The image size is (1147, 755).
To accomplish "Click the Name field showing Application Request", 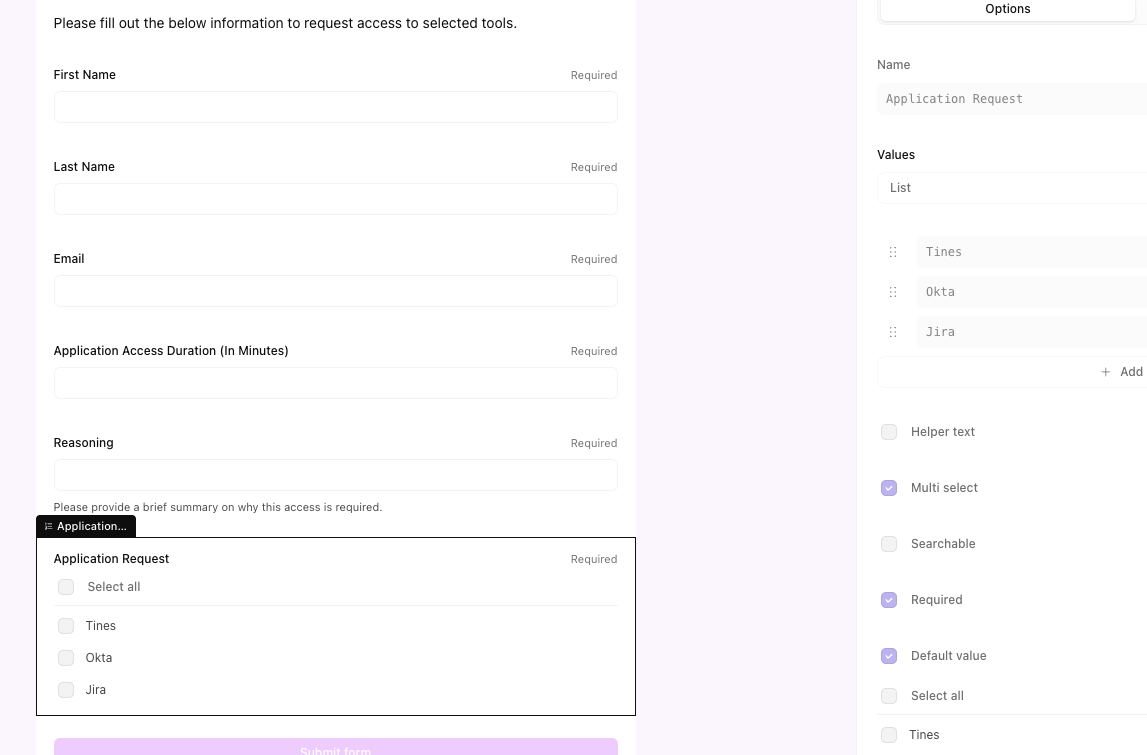I will pyautogui.click(x=1010, y=99).
